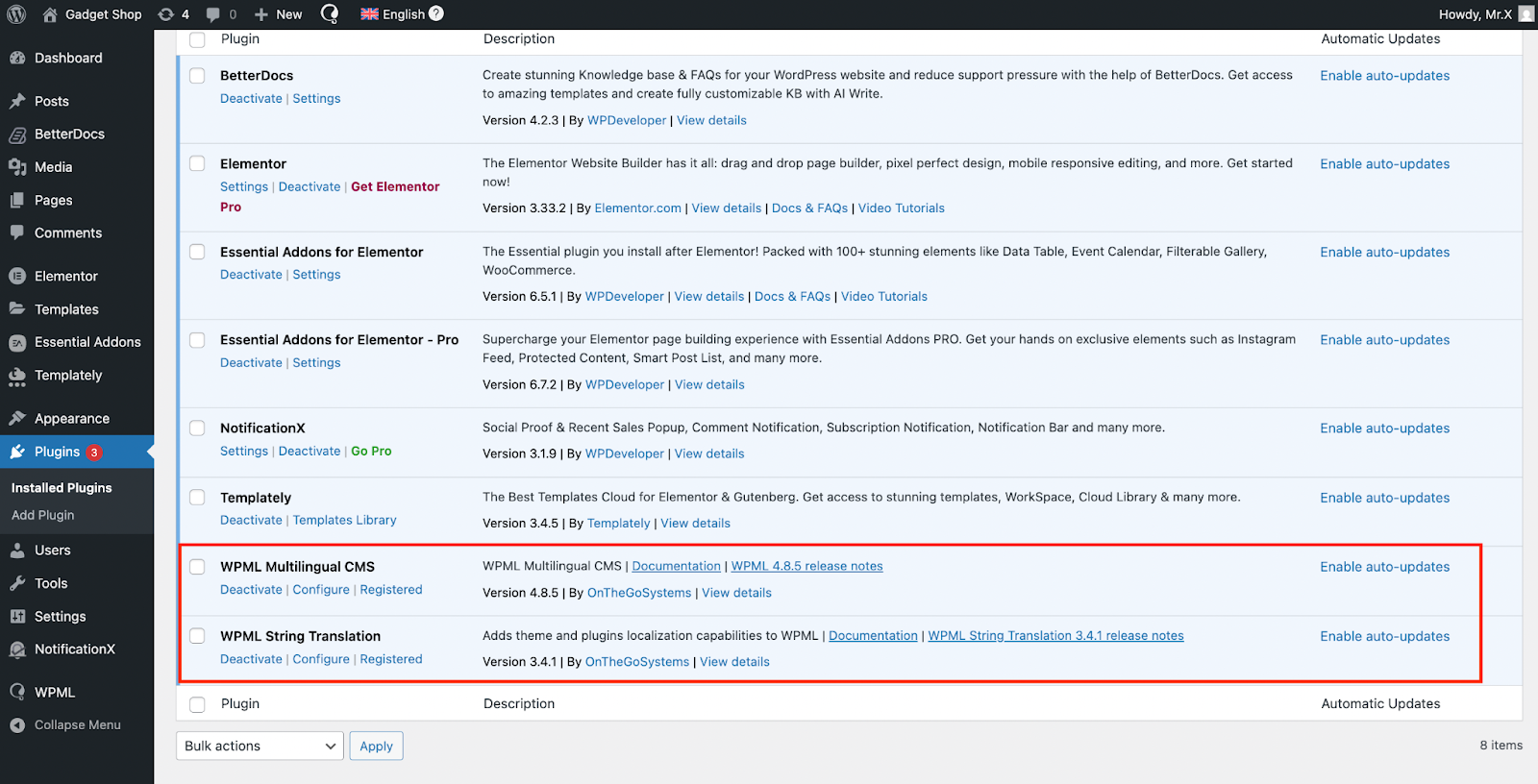
Task: Check the Essential Addons for Elementor checkbox
Action: [197, 252]
